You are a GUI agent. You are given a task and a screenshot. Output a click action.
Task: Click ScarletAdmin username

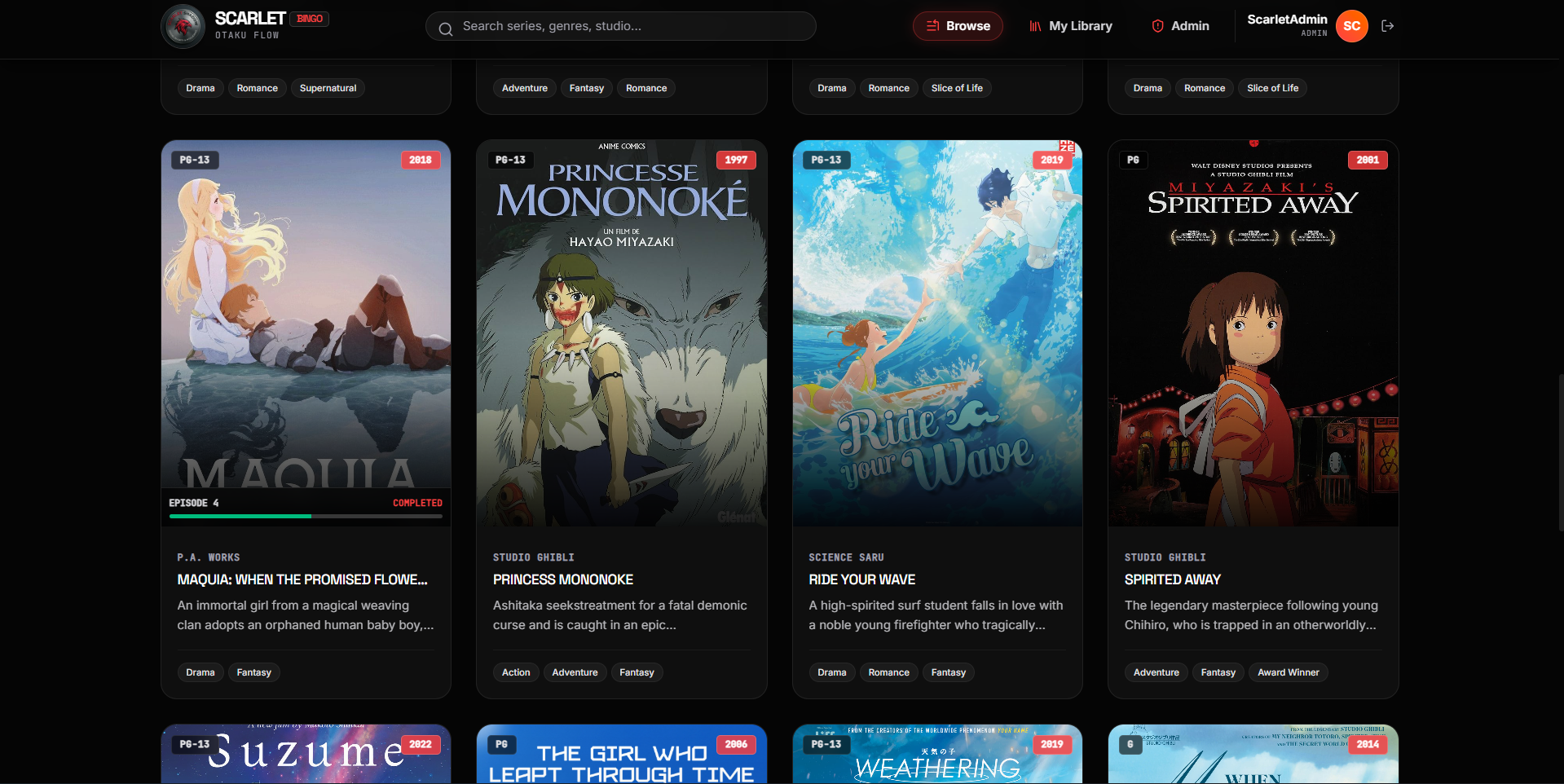[x=1287, y=19]
